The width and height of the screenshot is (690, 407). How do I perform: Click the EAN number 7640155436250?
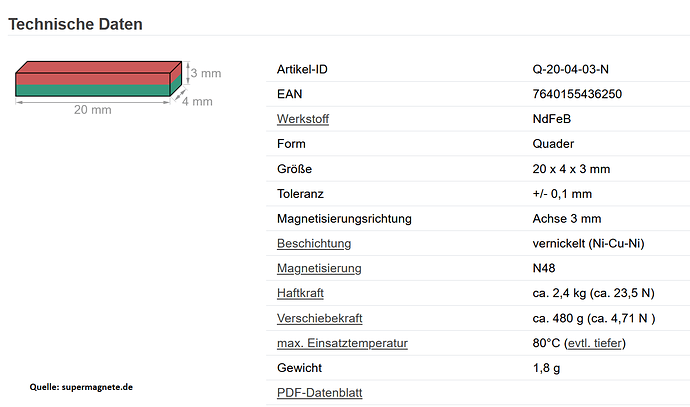[577, 94]
